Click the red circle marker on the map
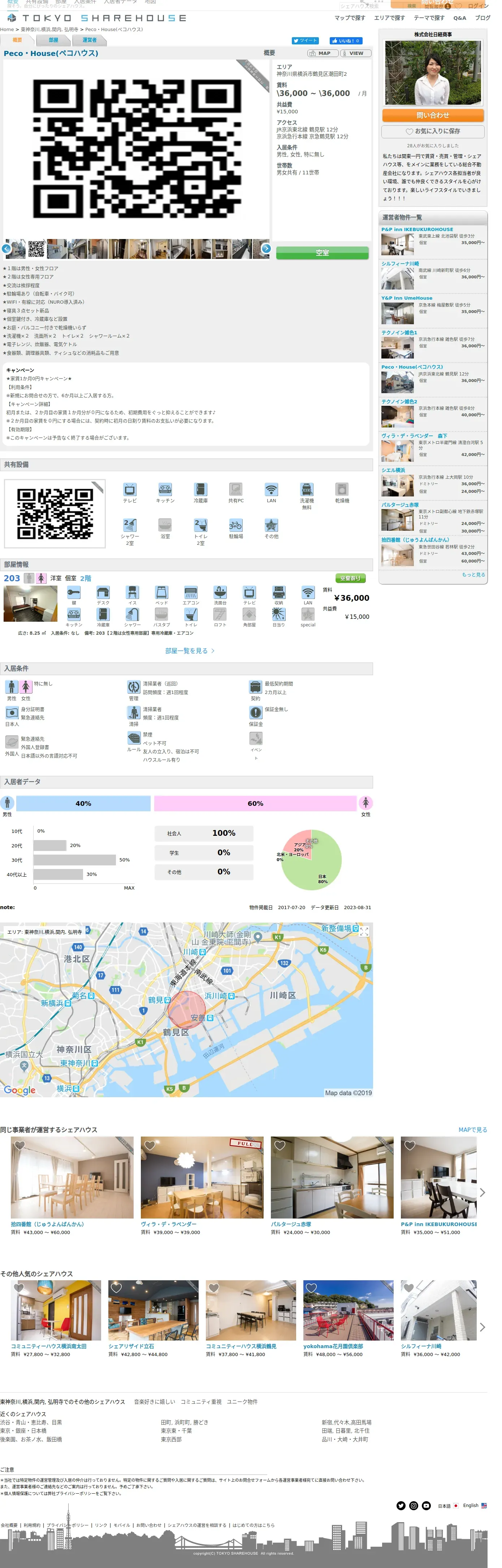This screenshot has height=1568, width=502. [x=186, y=1009]
